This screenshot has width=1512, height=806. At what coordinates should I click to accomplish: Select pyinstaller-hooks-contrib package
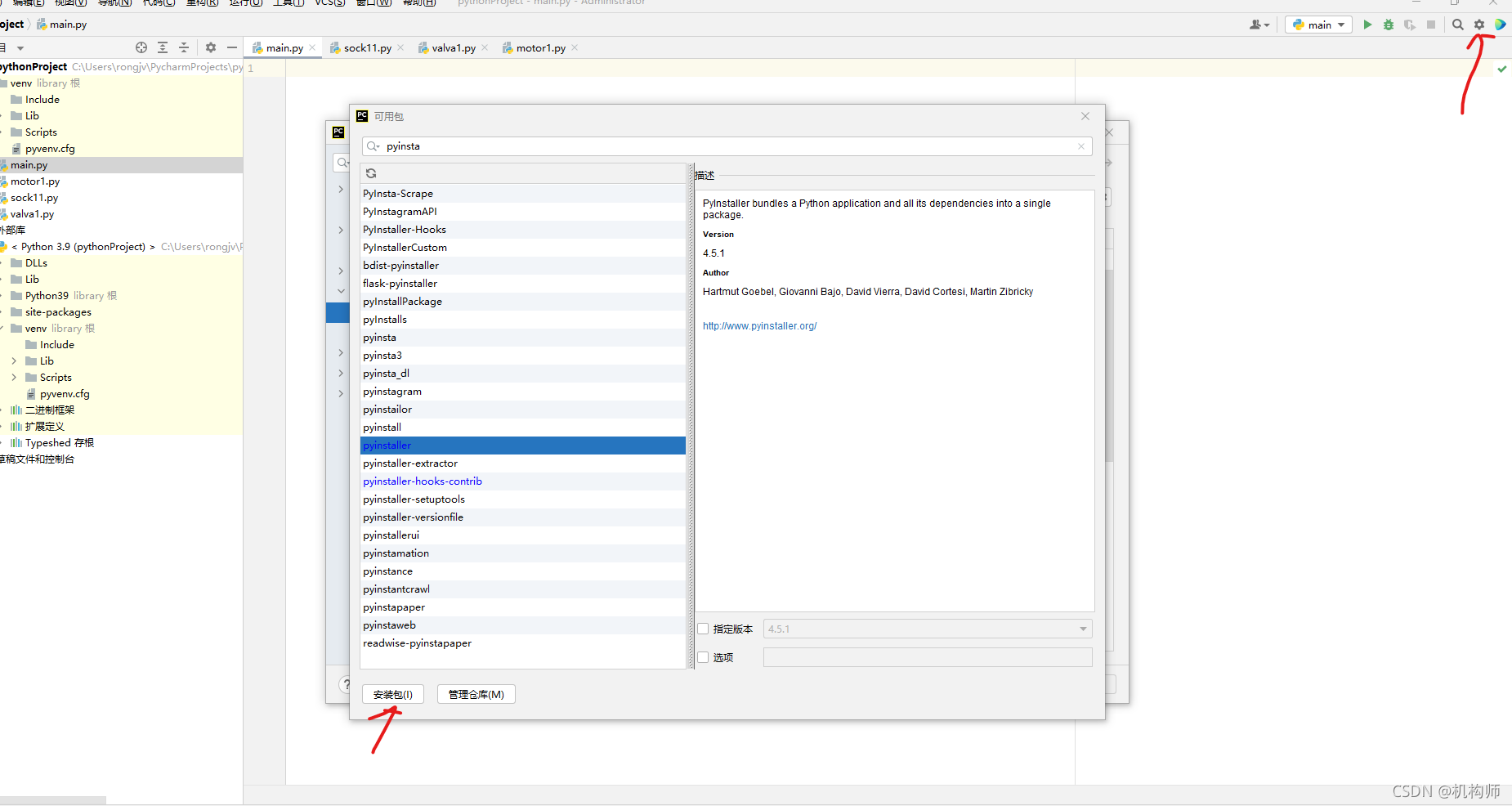[523, 481]
